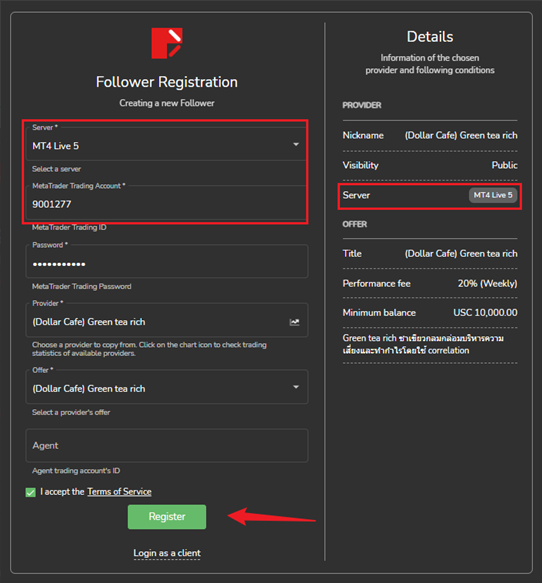Click the green Register button
542x583 pixels.
click(x=167, y=516)
